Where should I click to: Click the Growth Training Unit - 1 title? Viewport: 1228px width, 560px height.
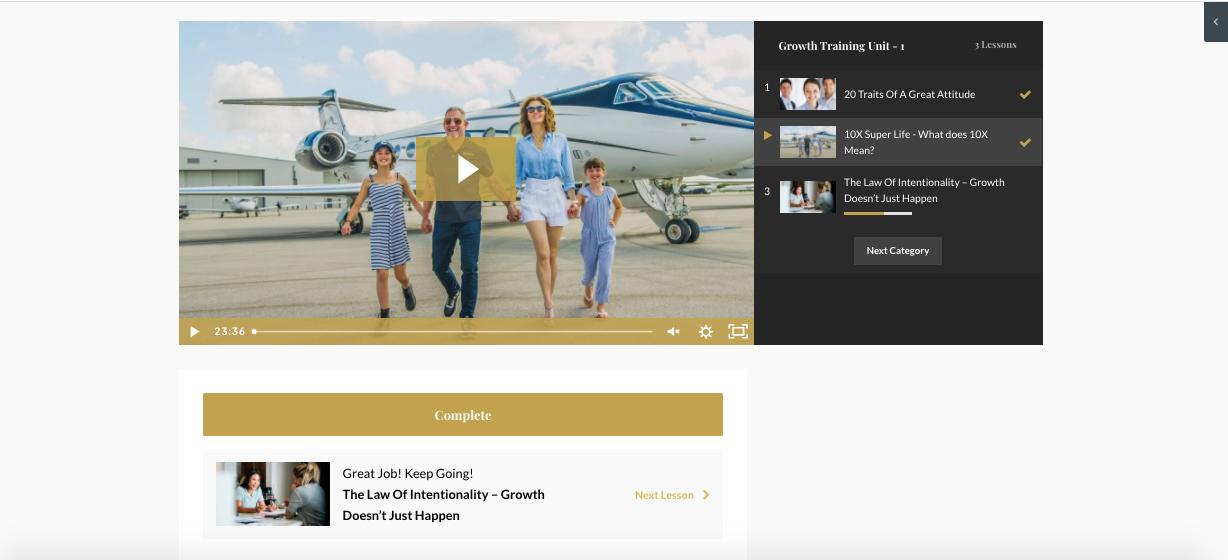click(842, 46)
